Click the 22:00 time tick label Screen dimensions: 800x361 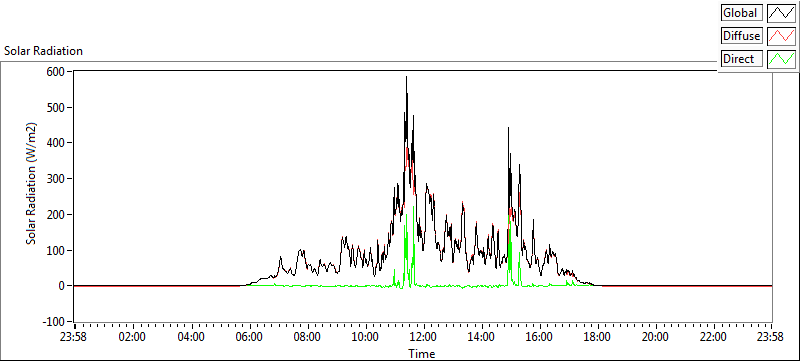[x=713, y=337]
